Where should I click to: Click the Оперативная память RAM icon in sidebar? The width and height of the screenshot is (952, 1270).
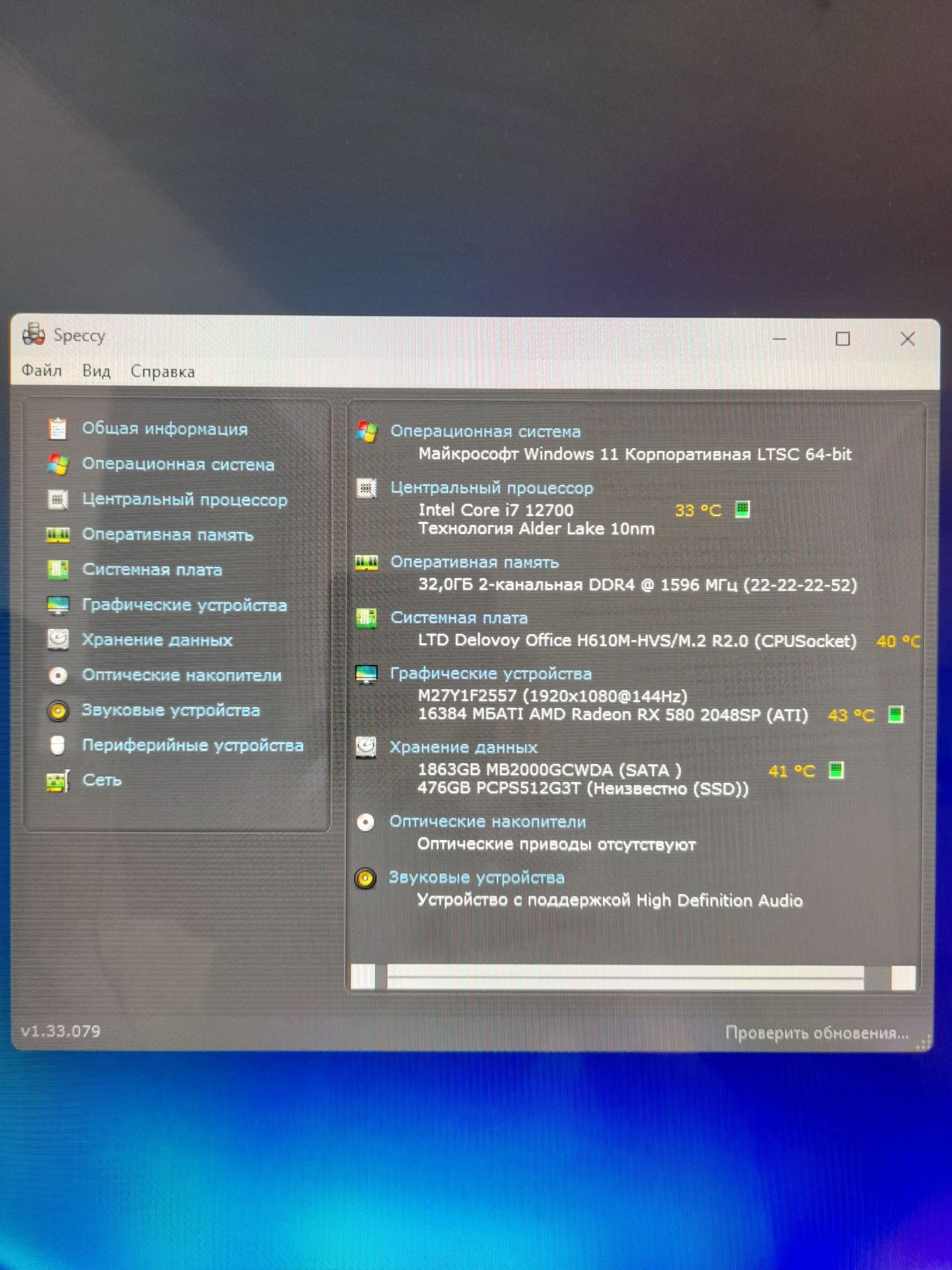(x=58, y=535)
